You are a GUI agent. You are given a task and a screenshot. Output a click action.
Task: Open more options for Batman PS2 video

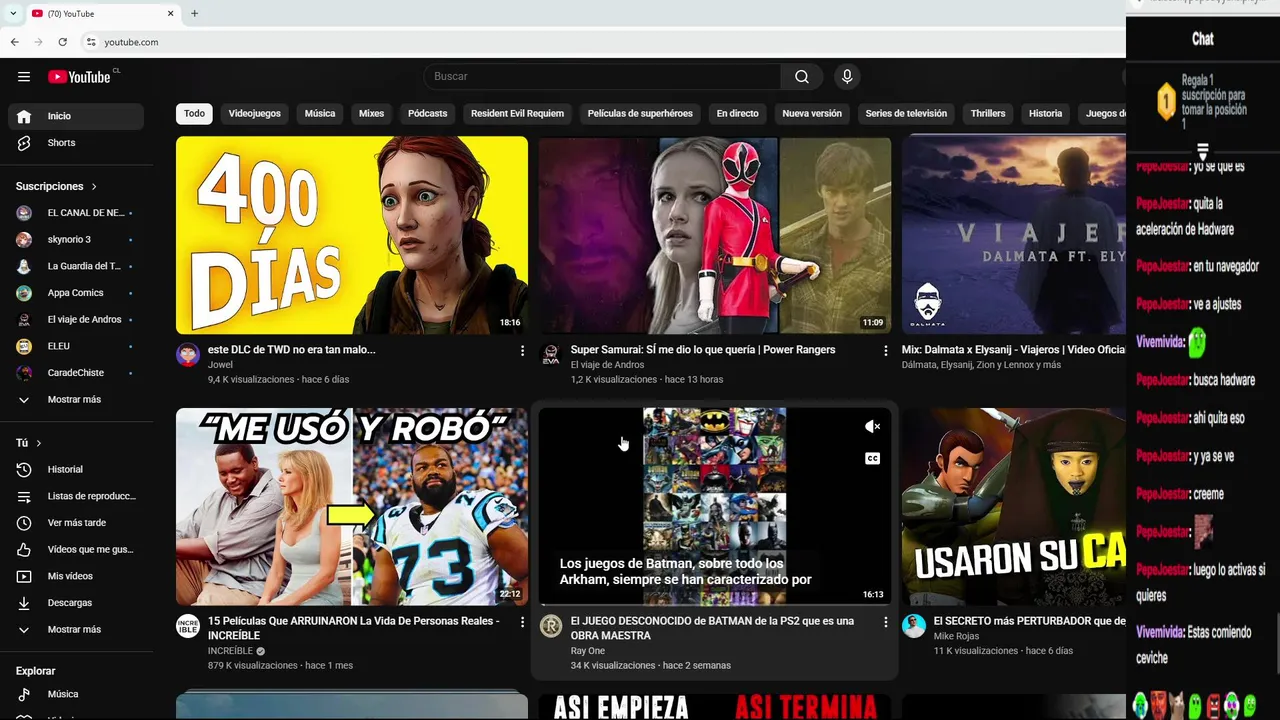885,622
